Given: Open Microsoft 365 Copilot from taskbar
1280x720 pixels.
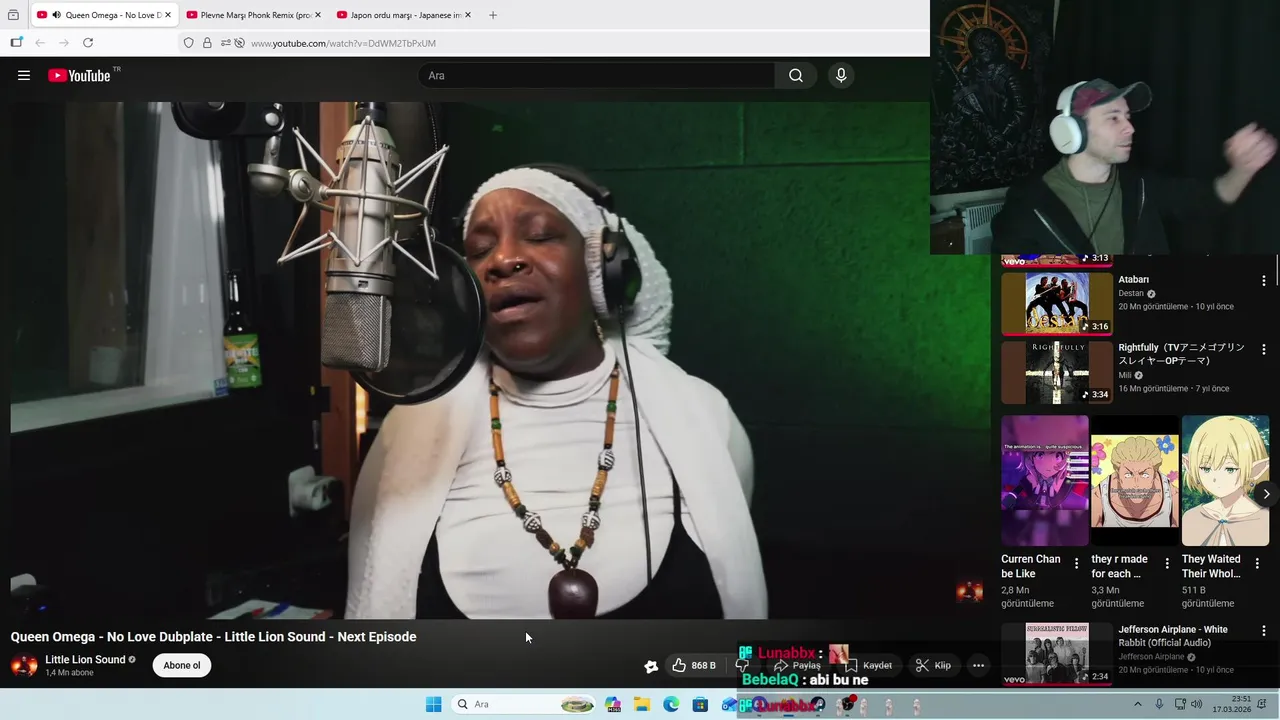Looking at the screenshot, I should 613,704.
